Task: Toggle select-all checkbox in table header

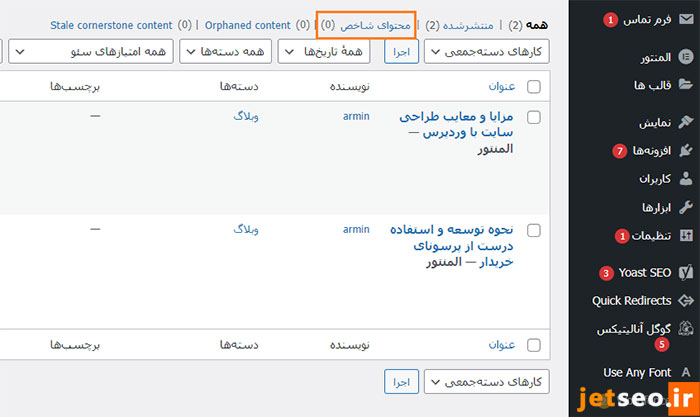Action: coord(533,87)
